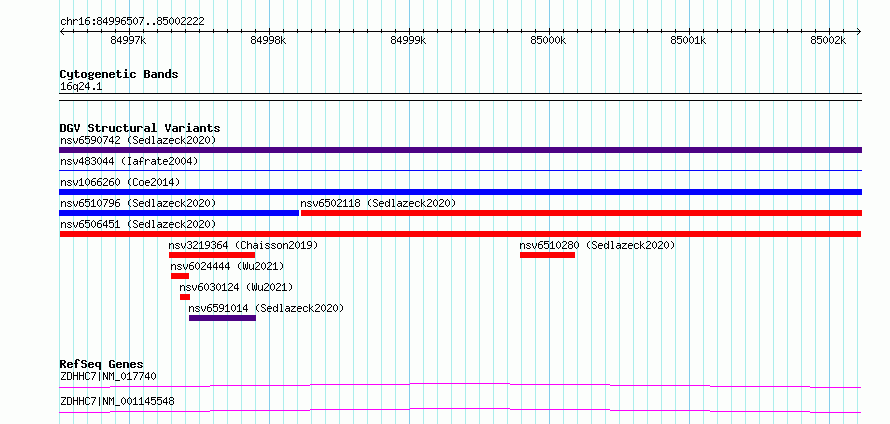The image size is (890, 424).
Task: Click the 84997k ruler label
Action: tap(129, 40)
